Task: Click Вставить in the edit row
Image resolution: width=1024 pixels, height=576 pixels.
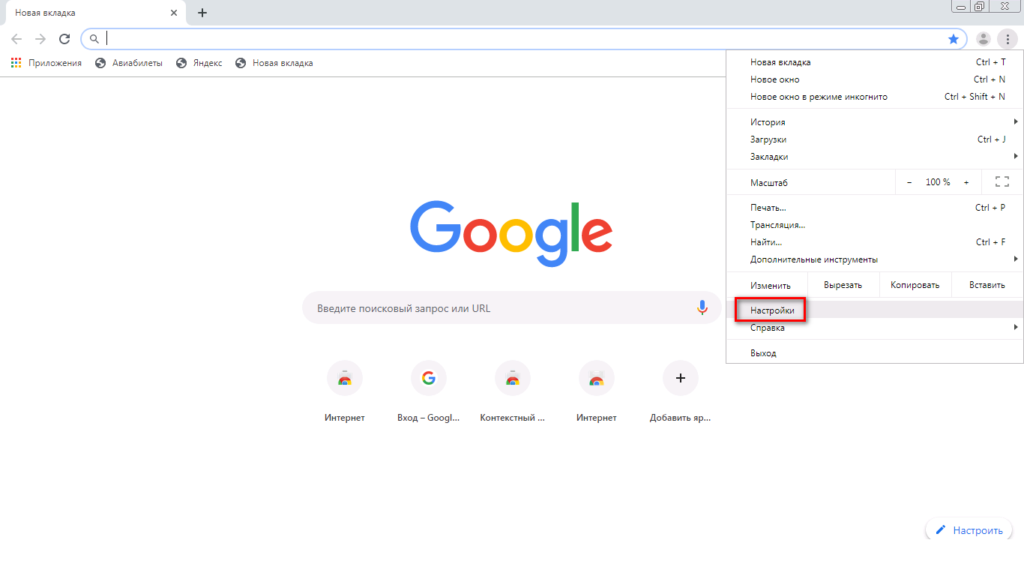Action: (987, 285)
